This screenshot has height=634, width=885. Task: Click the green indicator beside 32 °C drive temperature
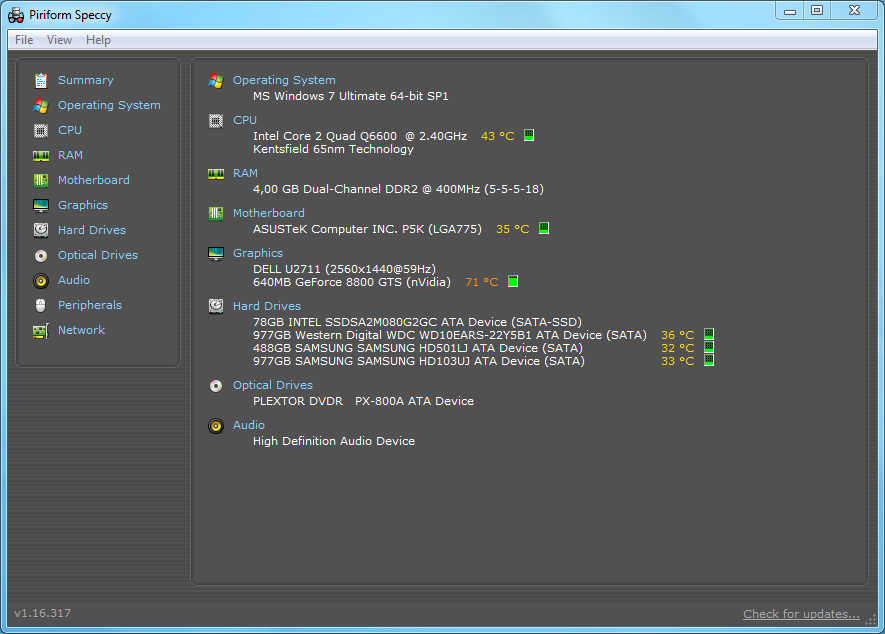point(709,347)
